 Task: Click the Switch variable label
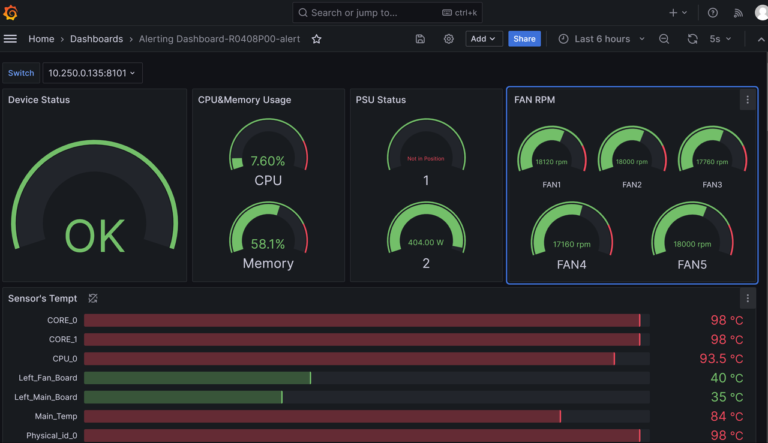(x=21, y=73)
